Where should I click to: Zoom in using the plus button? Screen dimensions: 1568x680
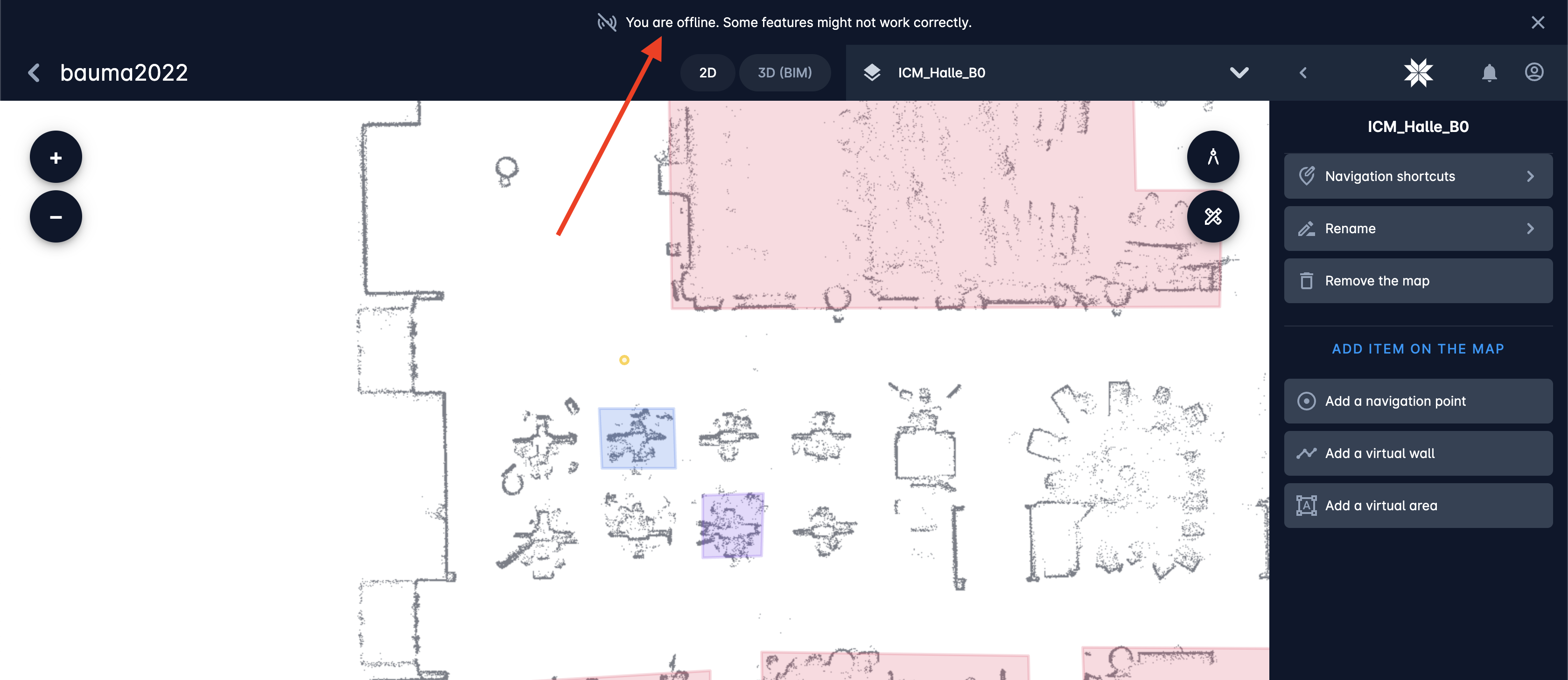(x=56, y=158)
